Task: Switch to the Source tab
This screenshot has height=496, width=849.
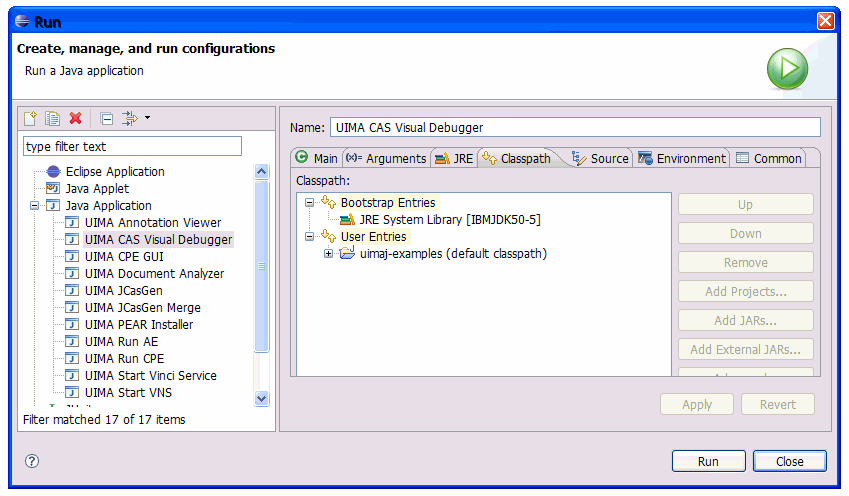Action: [600, 158]
